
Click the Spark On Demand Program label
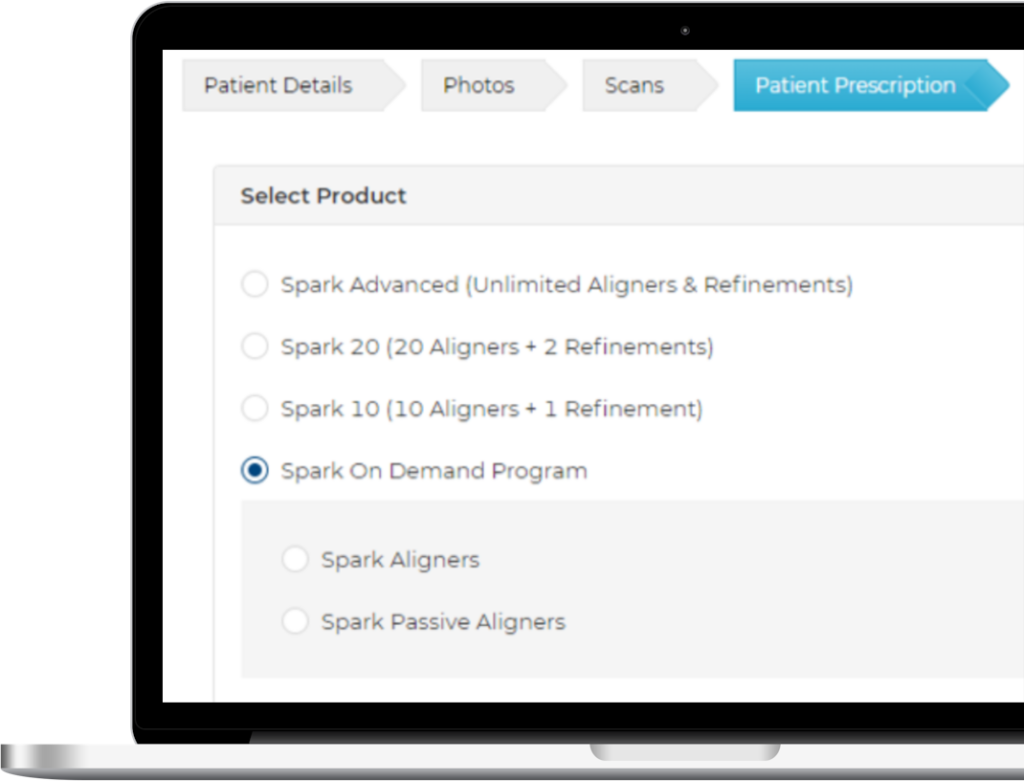click(433, 470)
